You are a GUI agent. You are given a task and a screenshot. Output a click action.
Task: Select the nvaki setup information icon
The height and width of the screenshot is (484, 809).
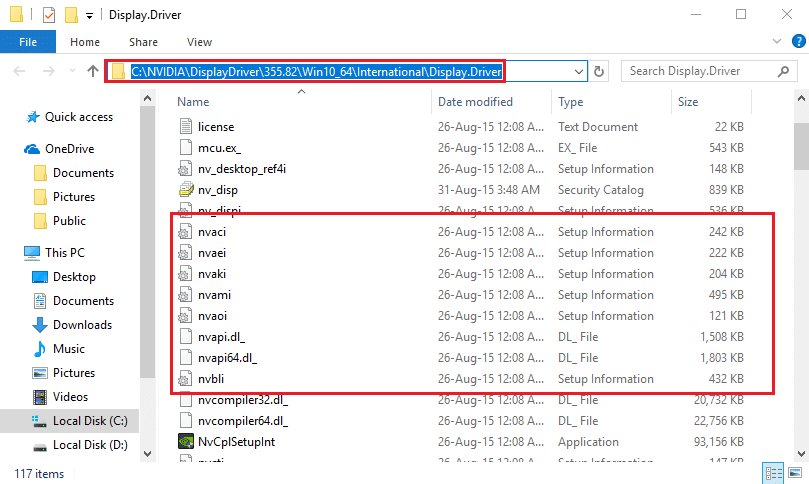click(x=186, y=274)
